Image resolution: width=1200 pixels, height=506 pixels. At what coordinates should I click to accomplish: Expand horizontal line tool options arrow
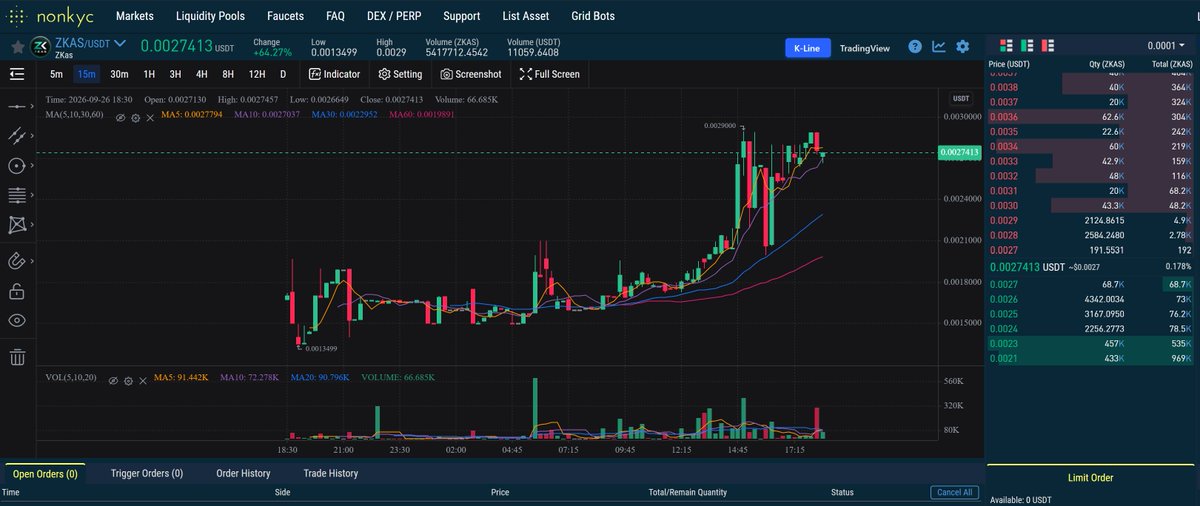(34, 105)
